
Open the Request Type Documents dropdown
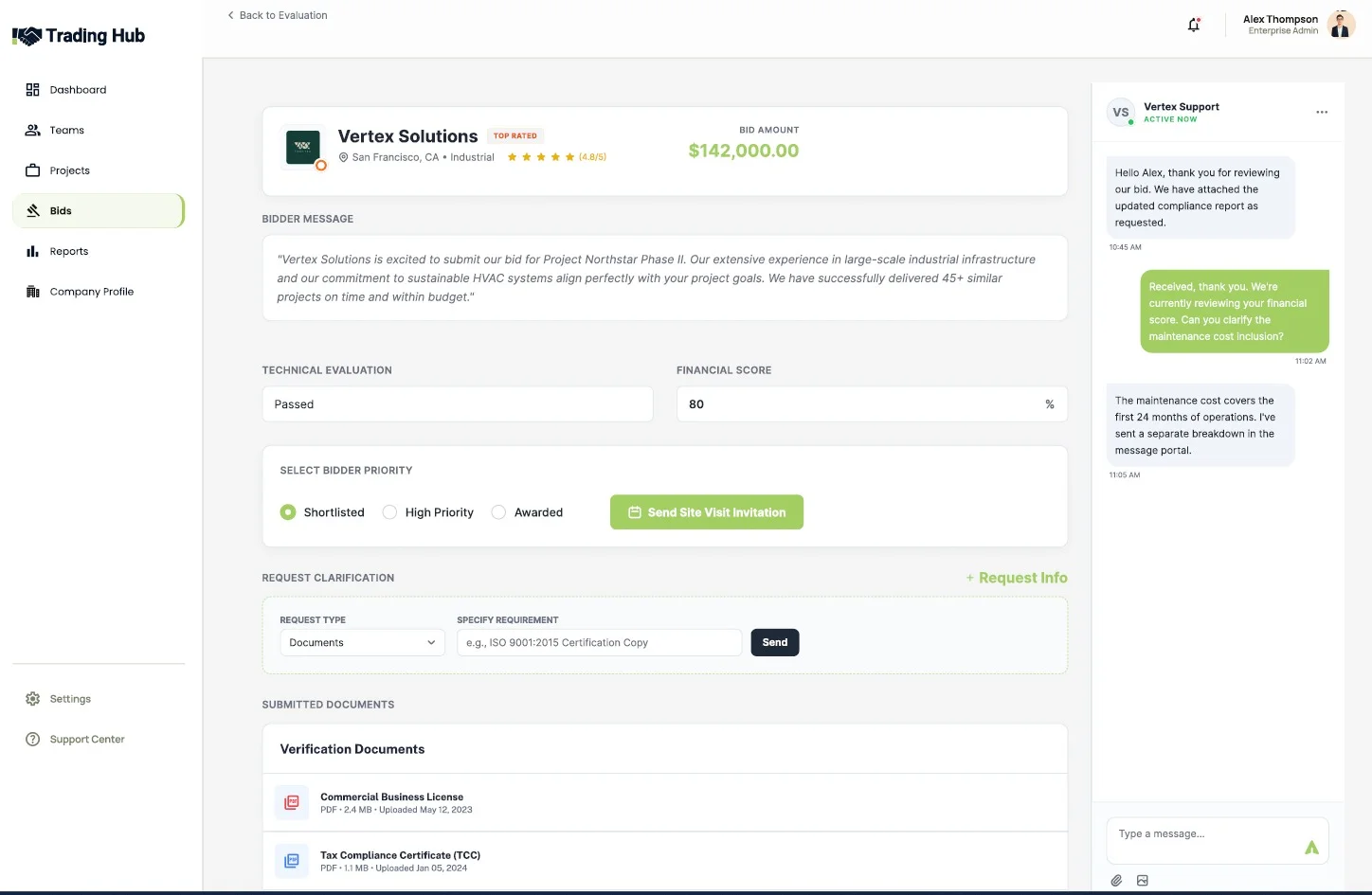[362, 643]
